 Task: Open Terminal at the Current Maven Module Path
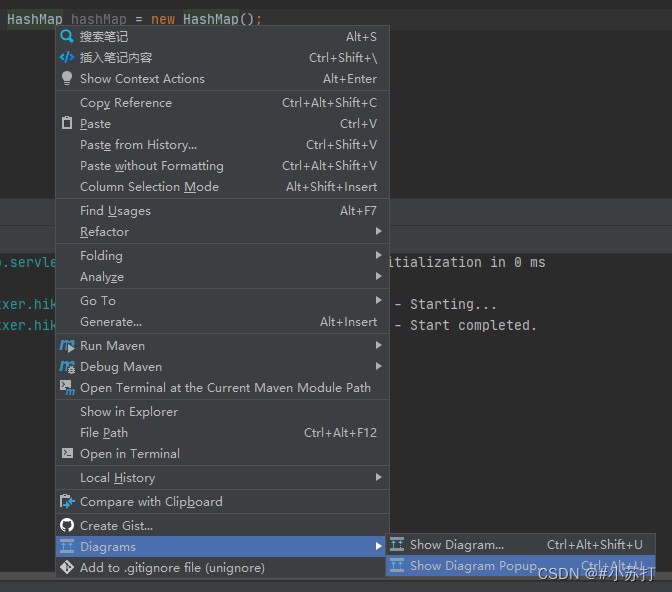[x=222, y=388]
